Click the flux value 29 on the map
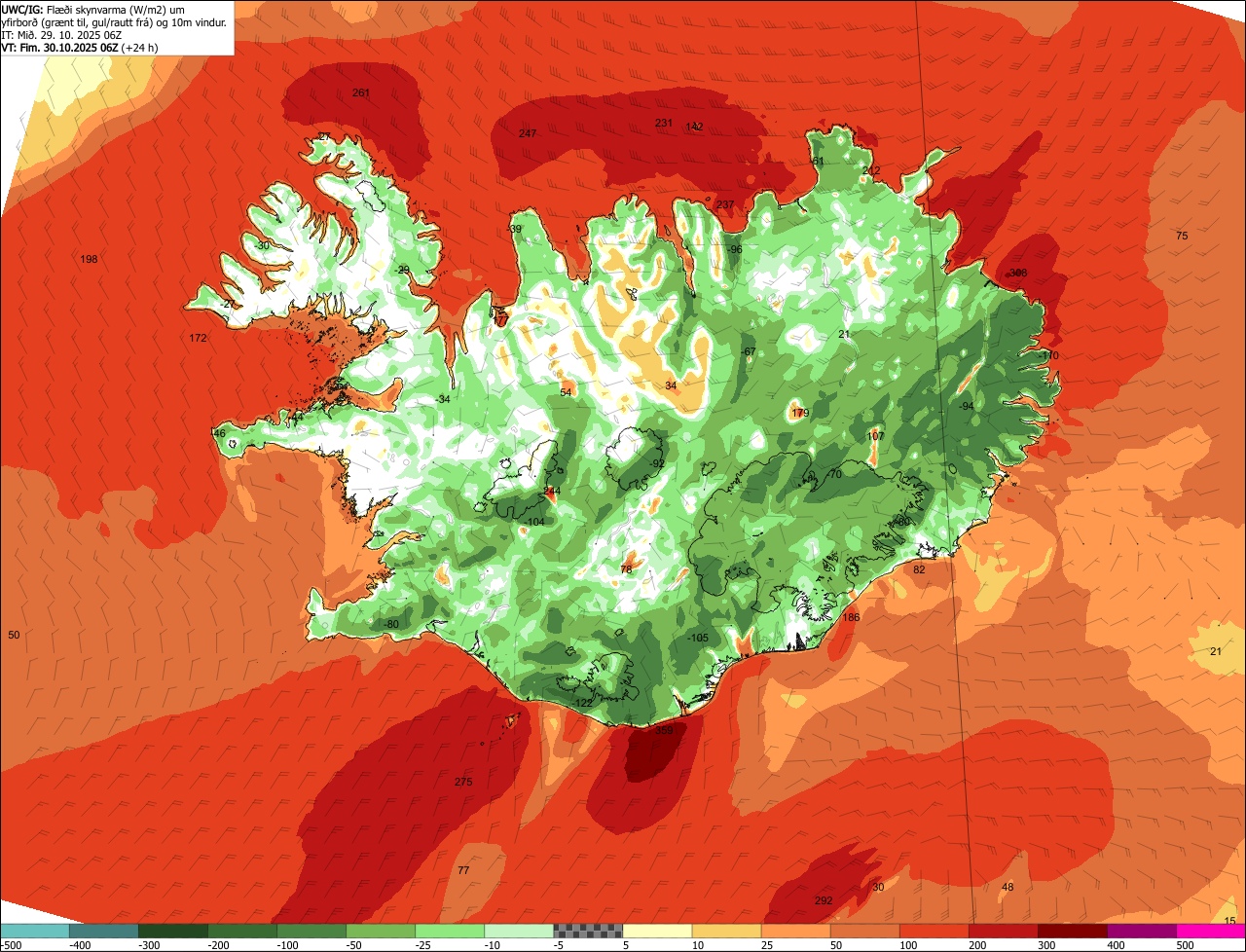 (x=403, y=271)
